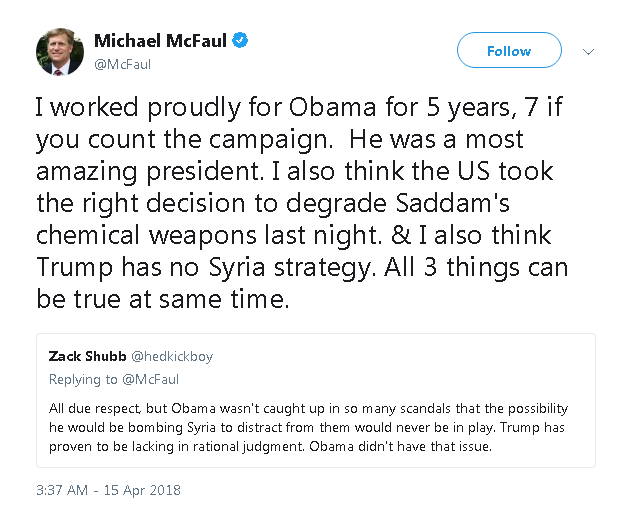The width and height of the screenshot is (633, 507).
Task: Open the tweet options chevron menu
Action: [588, 52]
